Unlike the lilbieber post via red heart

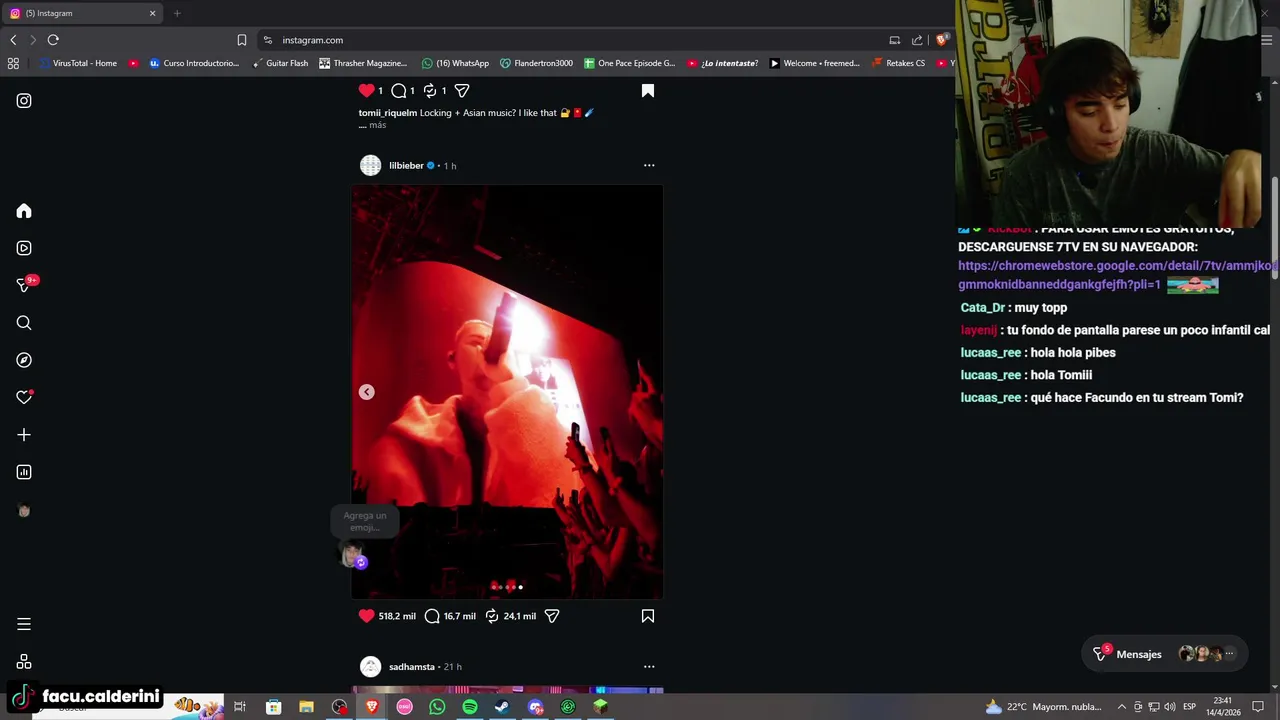367,616
